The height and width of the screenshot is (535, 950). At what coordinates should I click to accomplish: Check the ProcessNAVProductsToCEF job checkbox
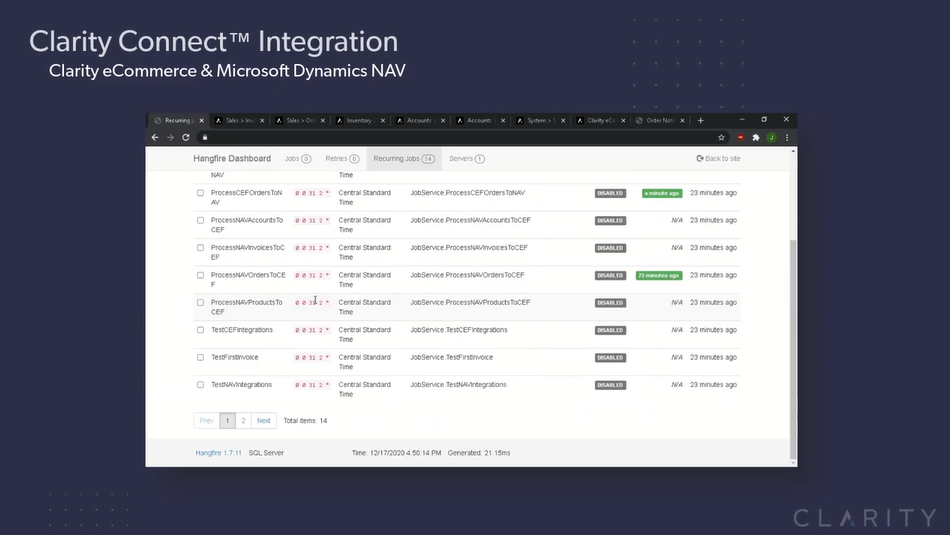click(x=200, y=302)
